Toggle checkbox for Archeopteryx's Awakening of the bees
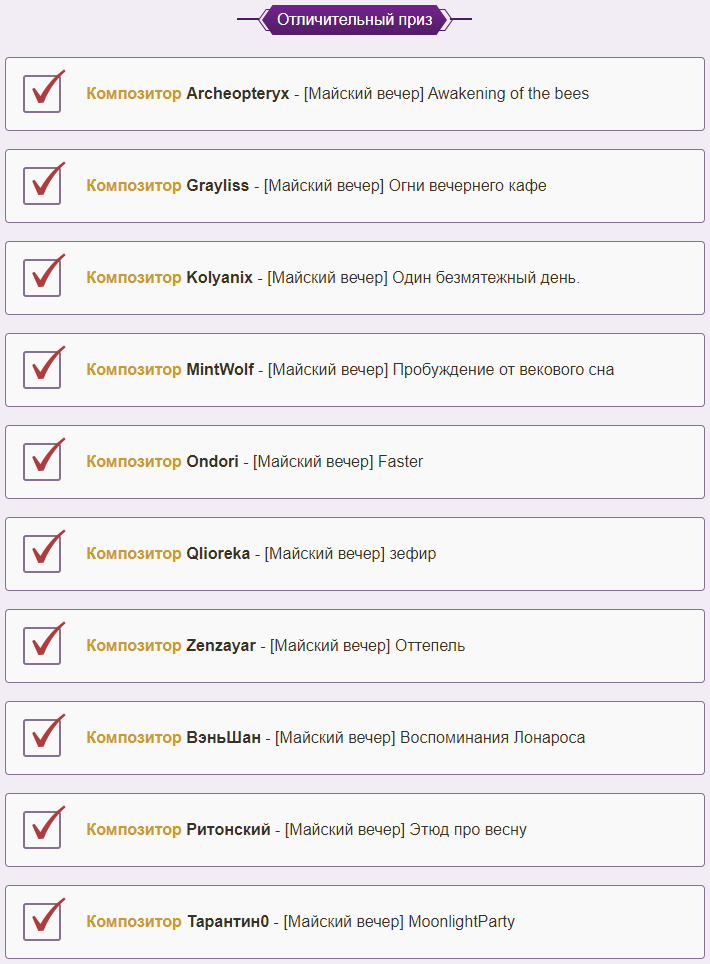The height and width of the screenshot is (964, 710). 42,93
